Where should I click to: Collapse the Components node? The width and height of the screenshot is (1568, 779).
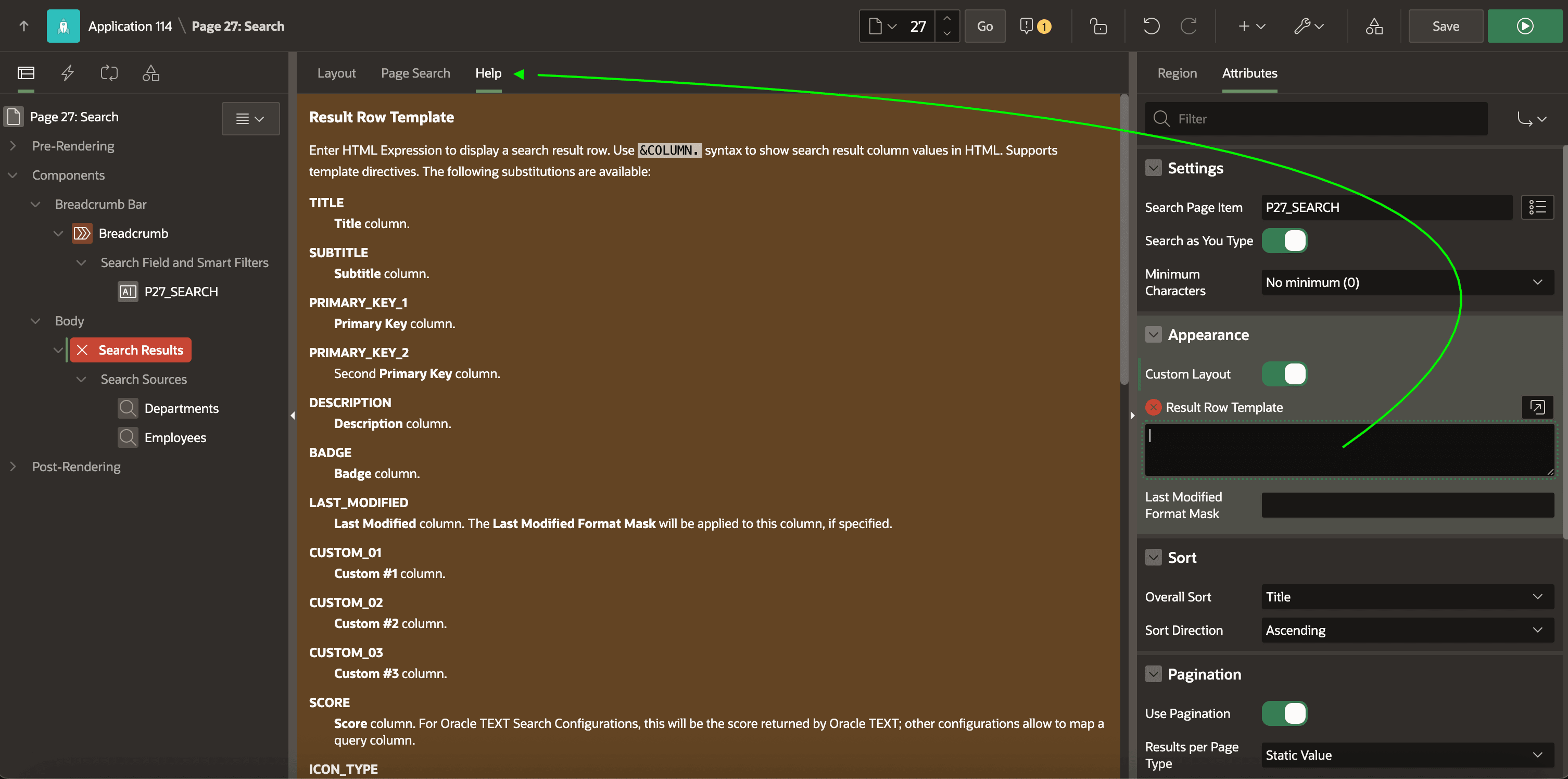[13, 175]
